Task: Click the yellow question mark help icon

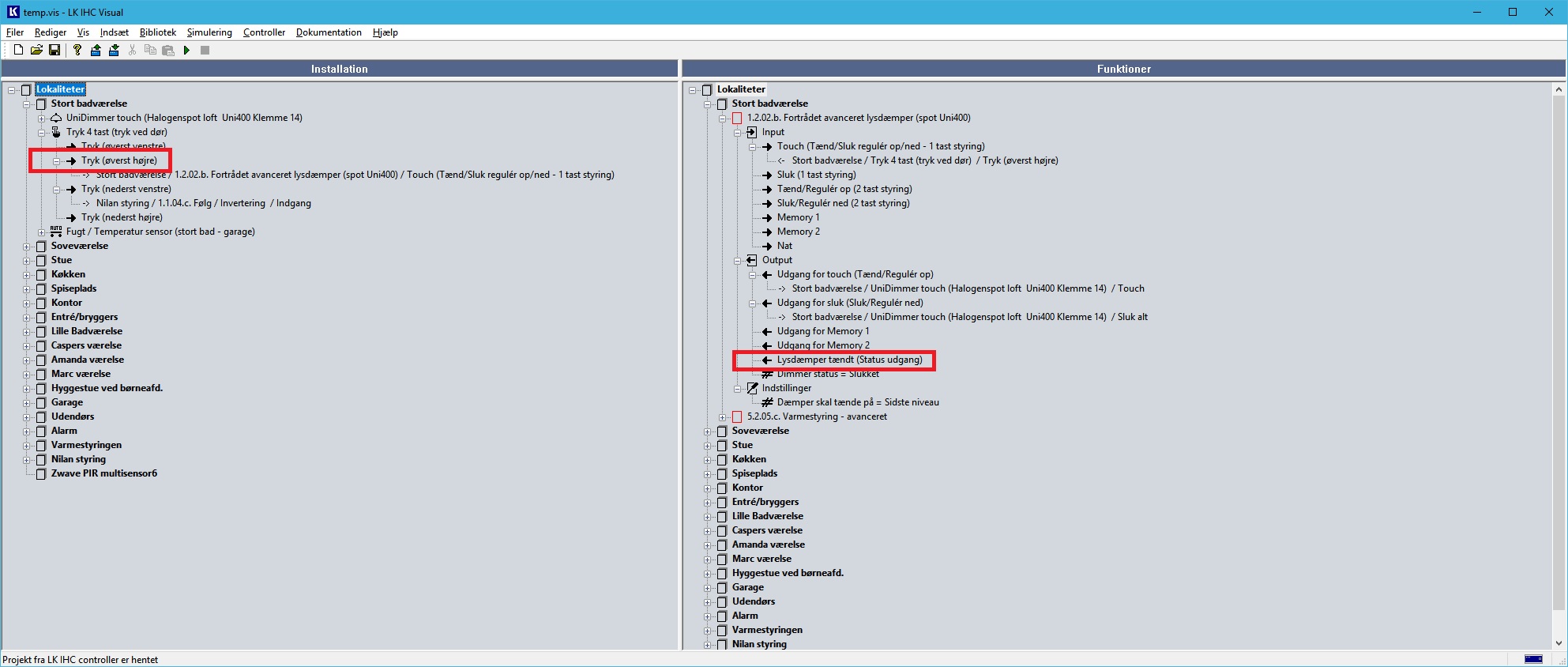Action: 77,51
